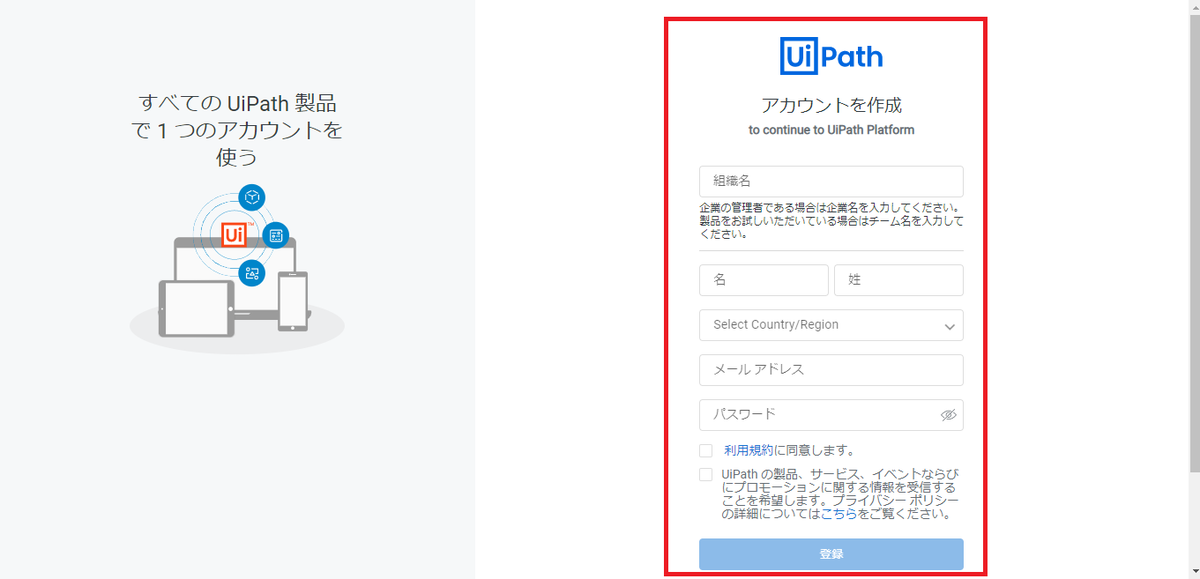Click the 姓 last name field
Screen dimensions: 1200x579
(x=899, y=280)
